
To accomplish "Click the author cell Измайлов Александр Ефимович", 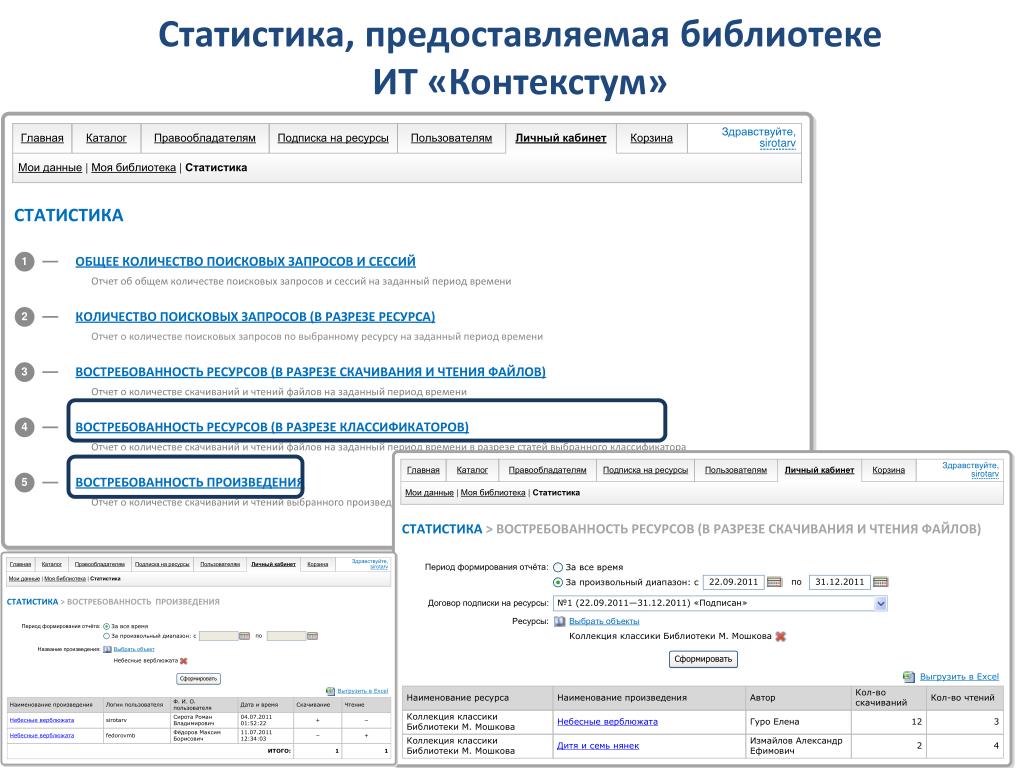I will (796, 746).
